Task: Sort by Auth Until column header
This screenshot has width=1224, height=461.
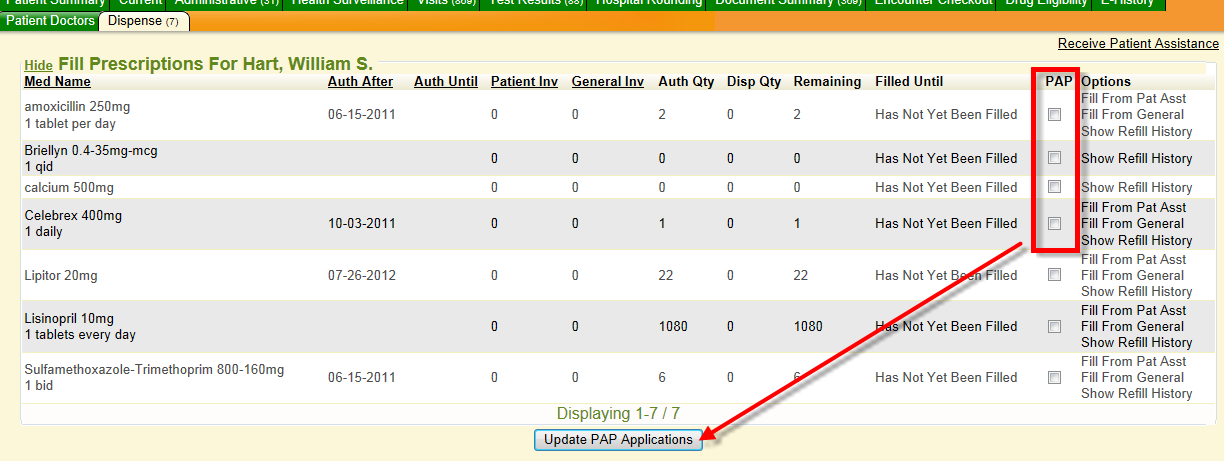Action: pyautogui.click(x=446, y=82)
